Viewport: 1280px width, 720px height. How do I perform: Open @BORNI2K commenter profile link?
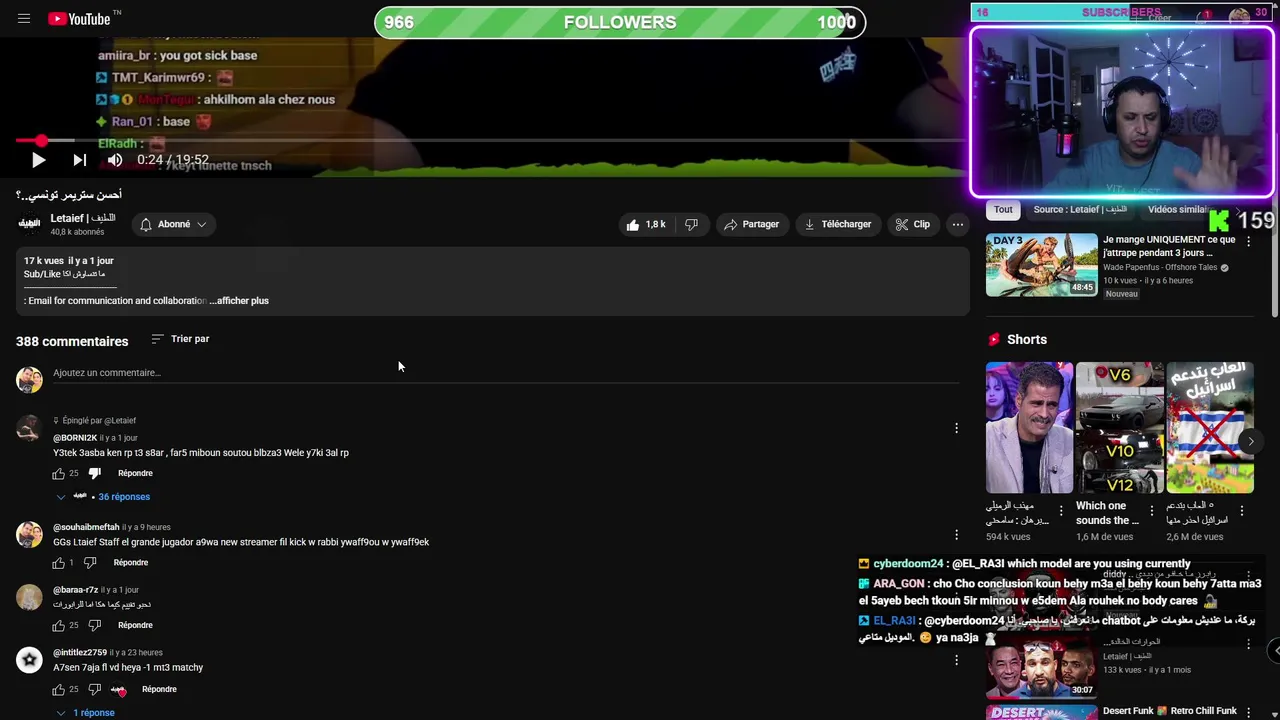[x=75, y=438]
